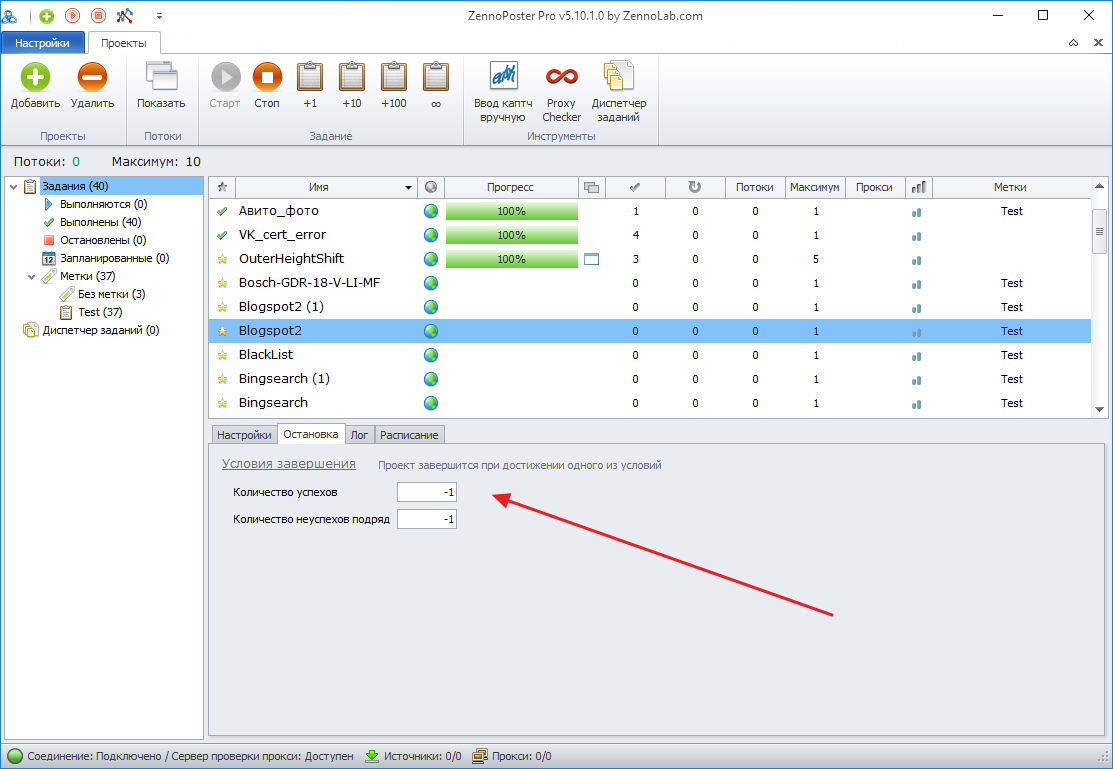
Task: Click the VK_cert_error 100% progress bar
Action: [x=512, y=235]
